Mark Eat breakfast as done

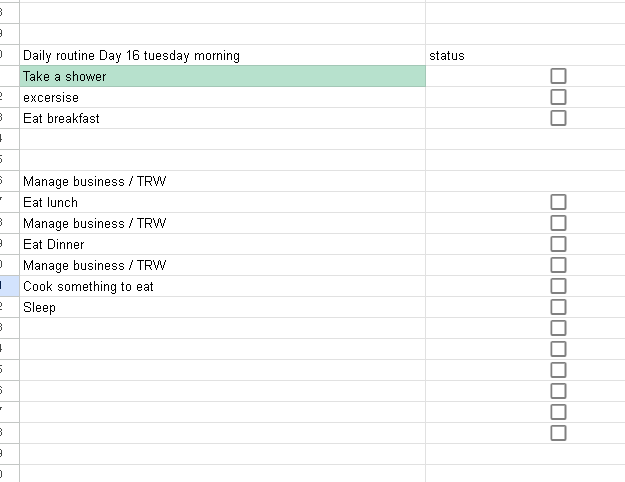[x=558, y=118]
